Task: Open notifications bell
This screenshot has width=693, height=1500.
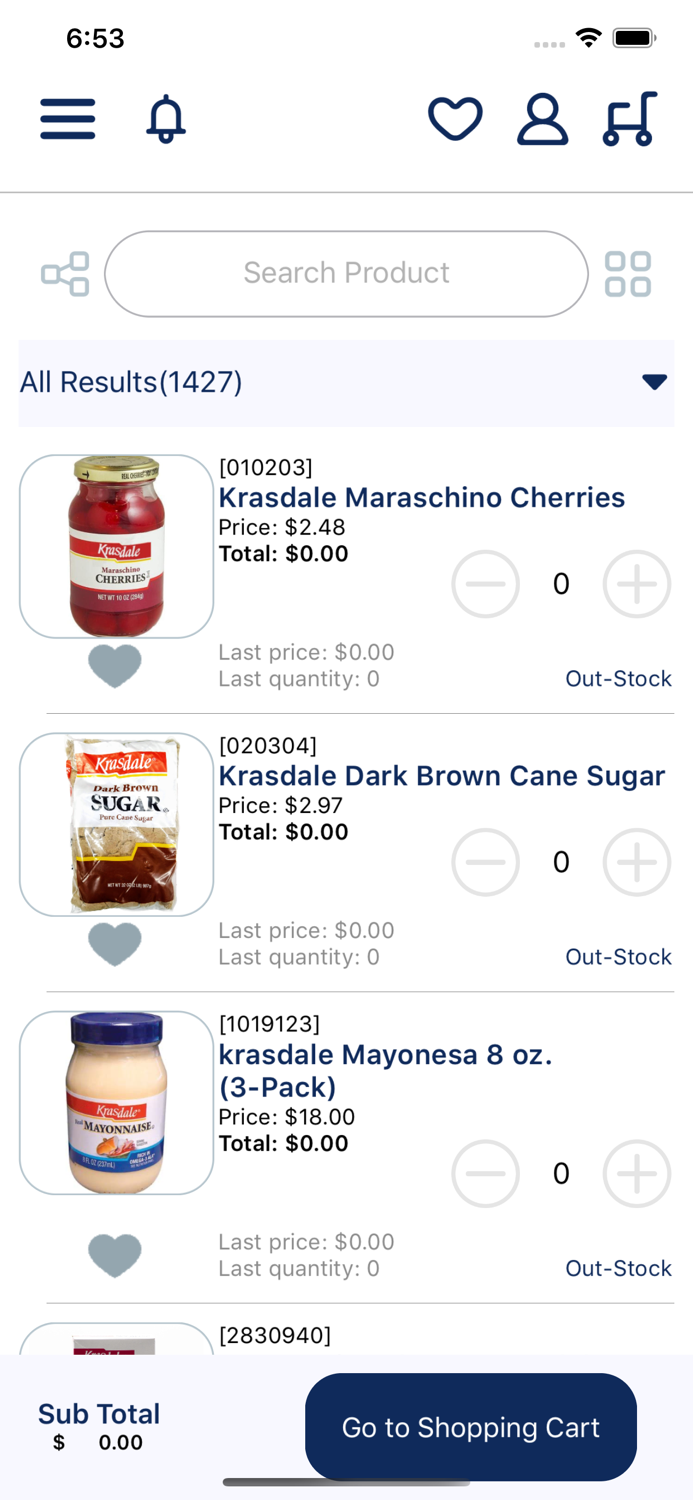Action: pos(166,120)
